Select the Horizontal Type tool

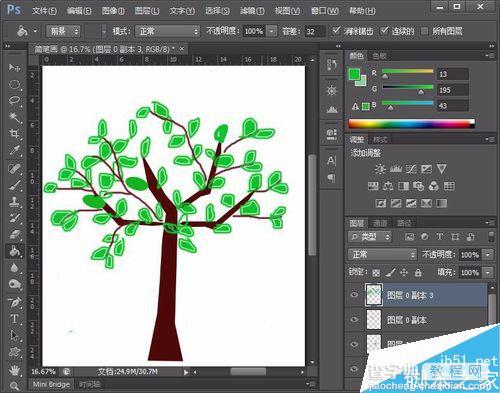click(x=14, y=319)
